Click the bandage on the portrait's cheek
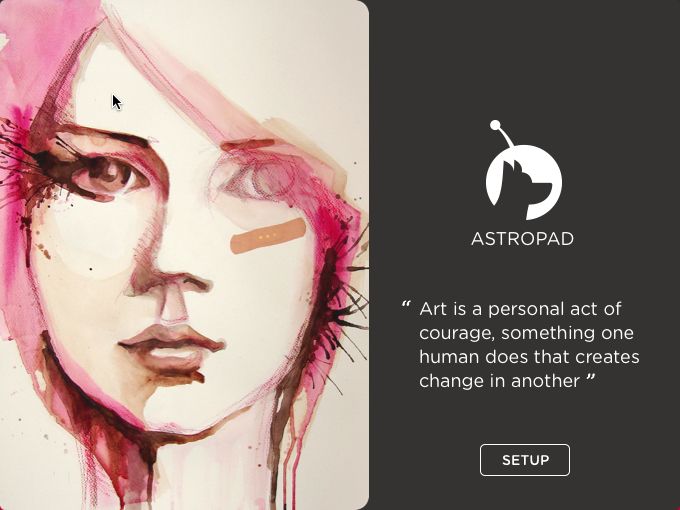This screenshot has height=510, width=680. tap(268, 236)
